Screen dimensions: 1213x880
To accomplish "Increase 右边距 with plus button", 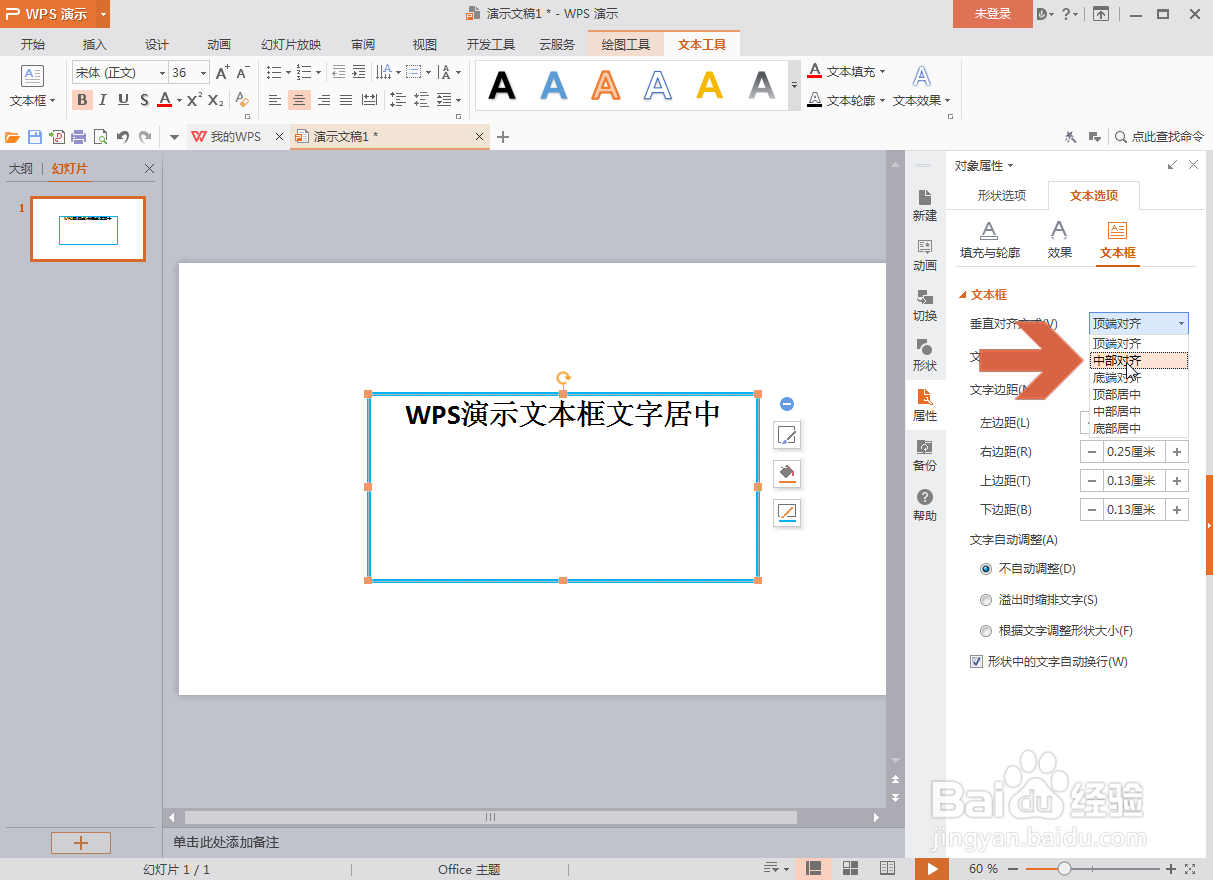I will pyautogui.click(x=1178, y=452).
